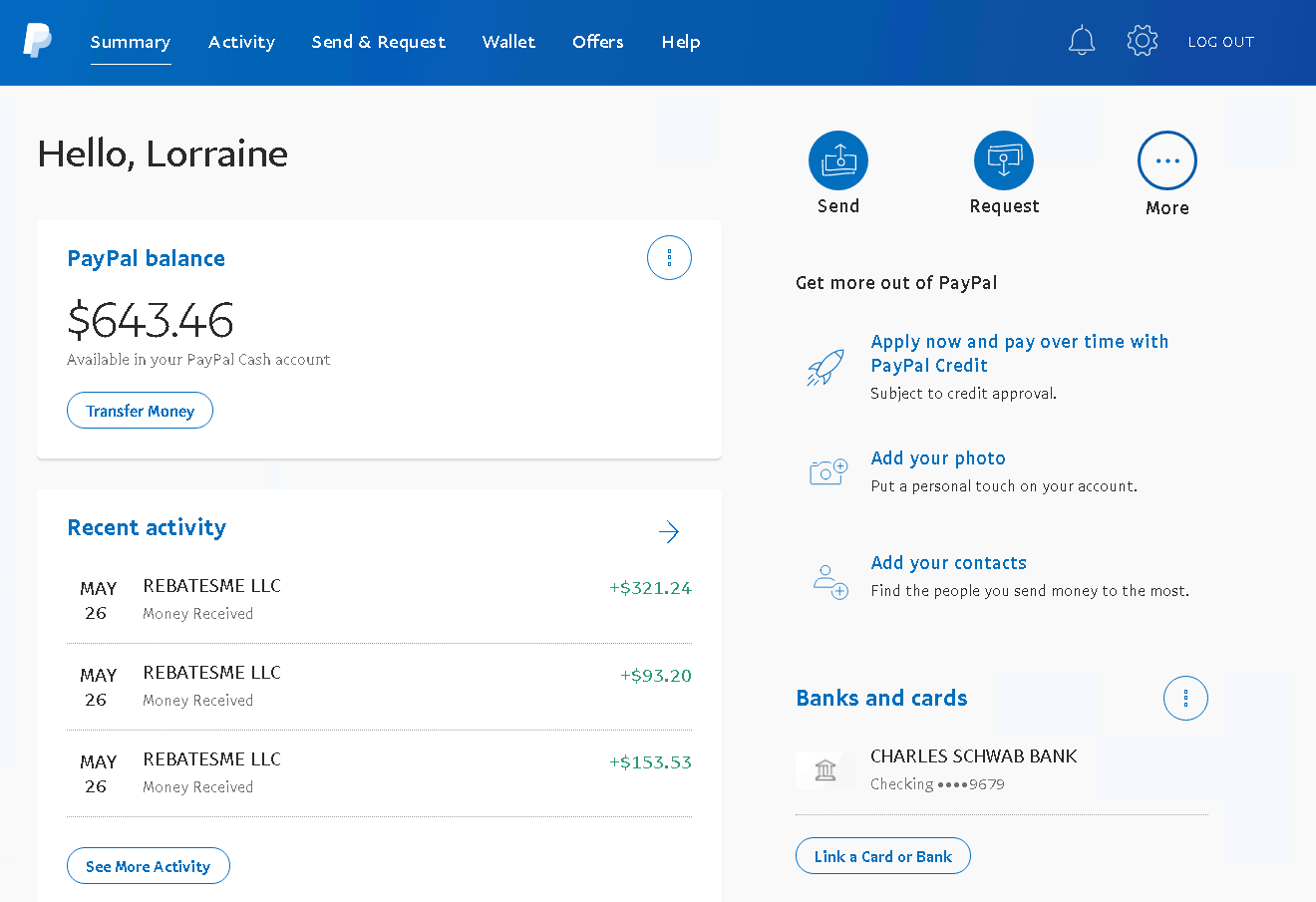The width and height of the screenshot is (1316, 902).
Task: Open Apply now PayPal Credit link
Action: (x=1019, y=354)
